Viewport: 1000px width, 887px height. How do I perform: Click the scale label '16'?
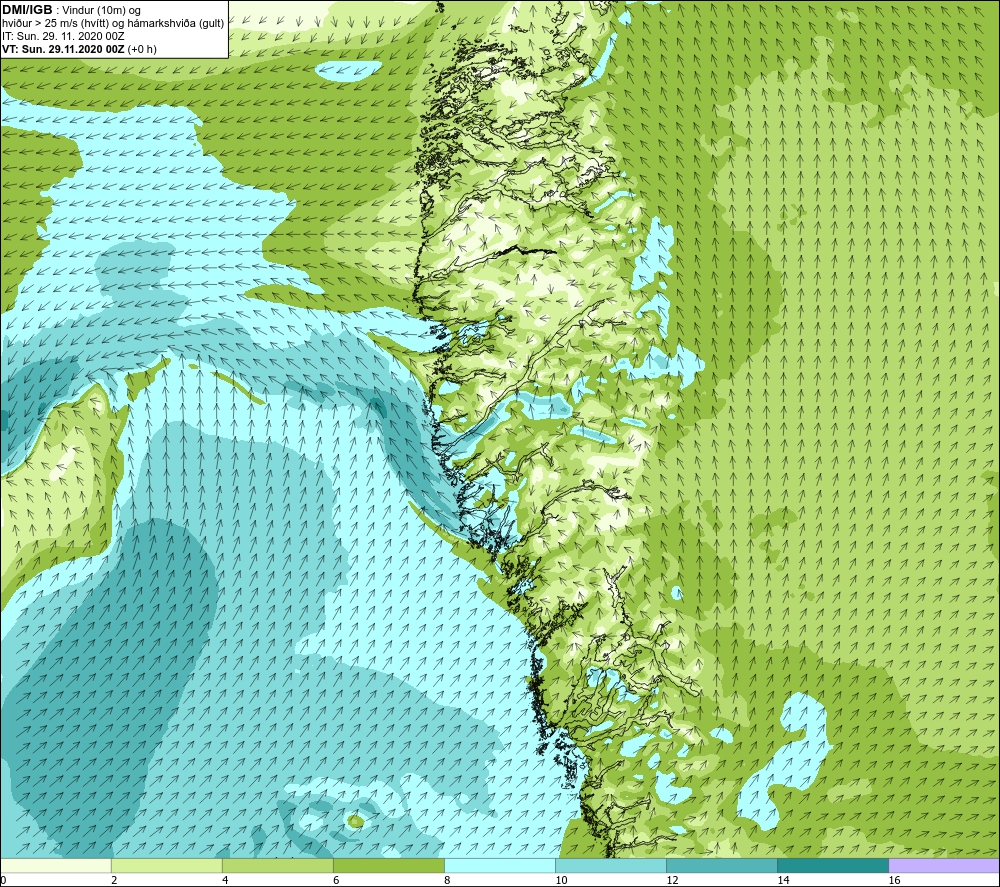894,880
